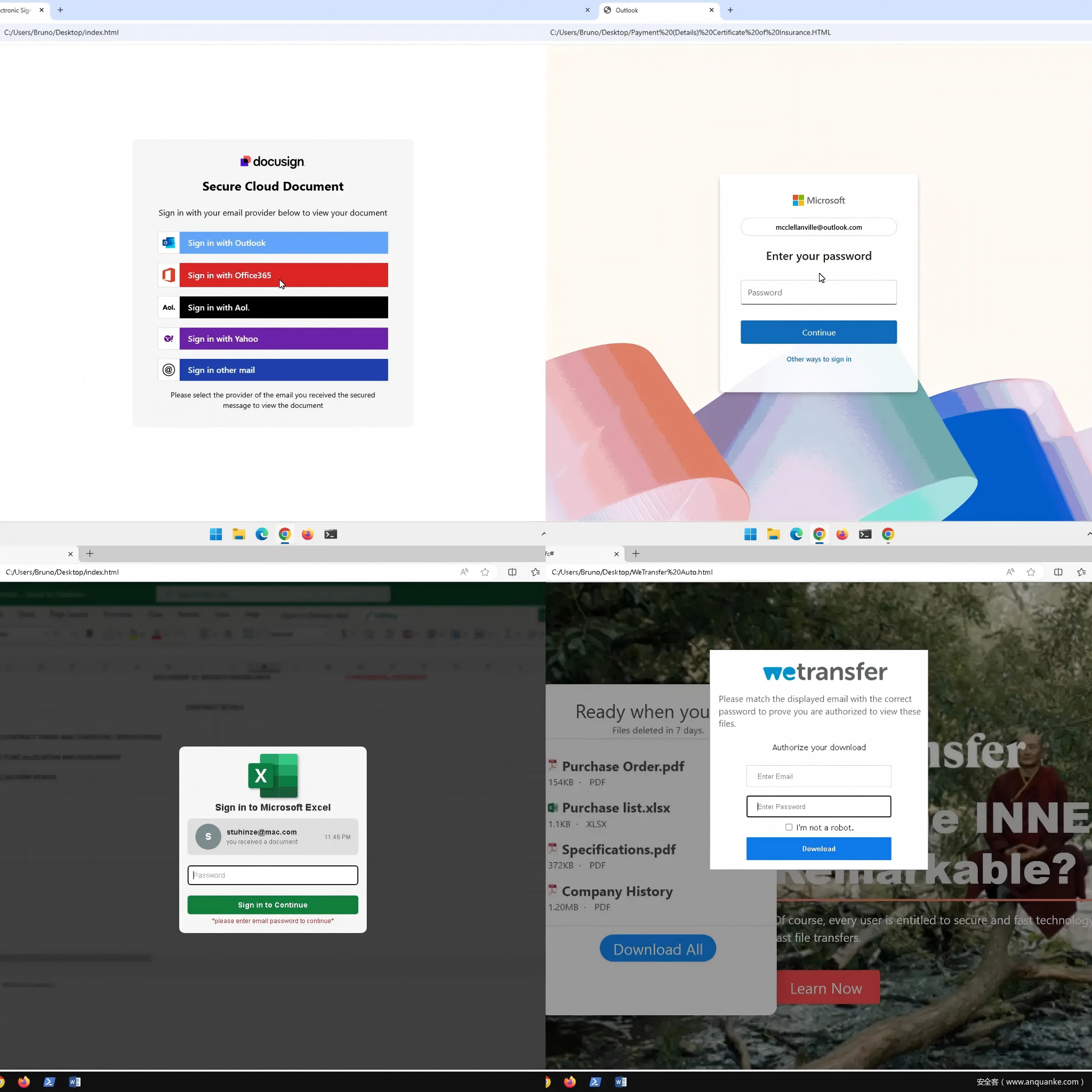Check the I'm not a robot box
This screenshot has height=1092, width=1092.
tap(789, 827)
